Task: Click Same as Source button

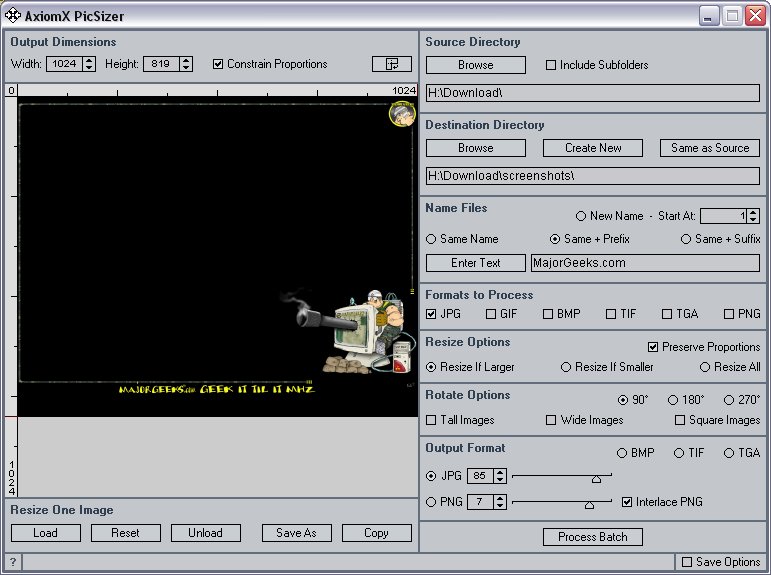Action: (710, 148)
